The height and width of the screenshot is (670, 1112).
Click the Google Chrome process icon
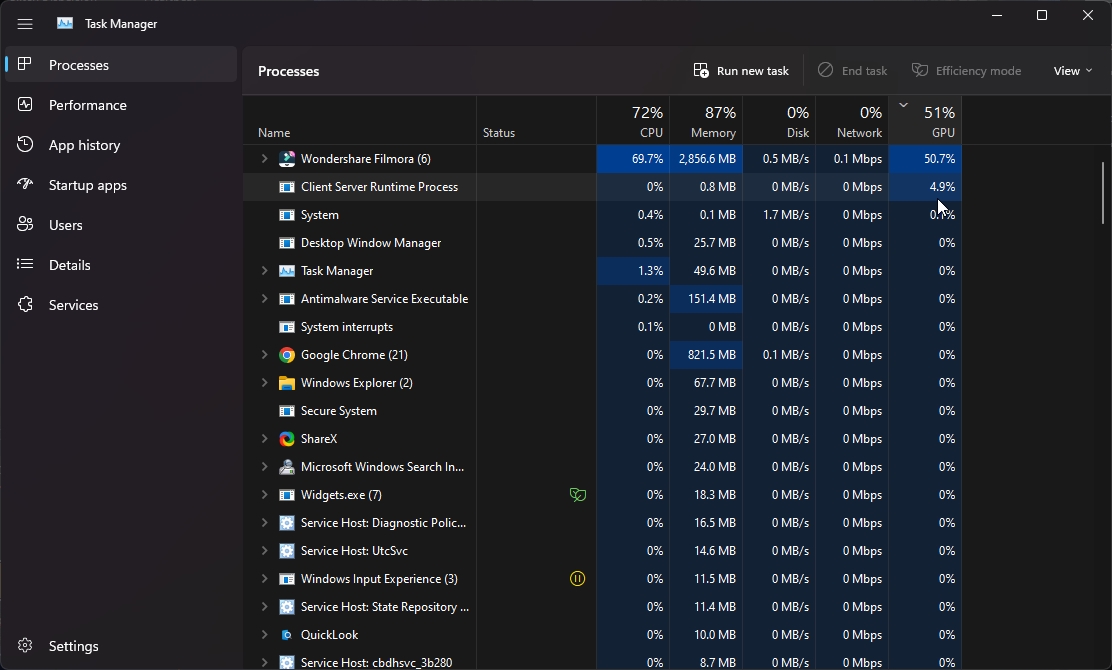tap(287, 354)
